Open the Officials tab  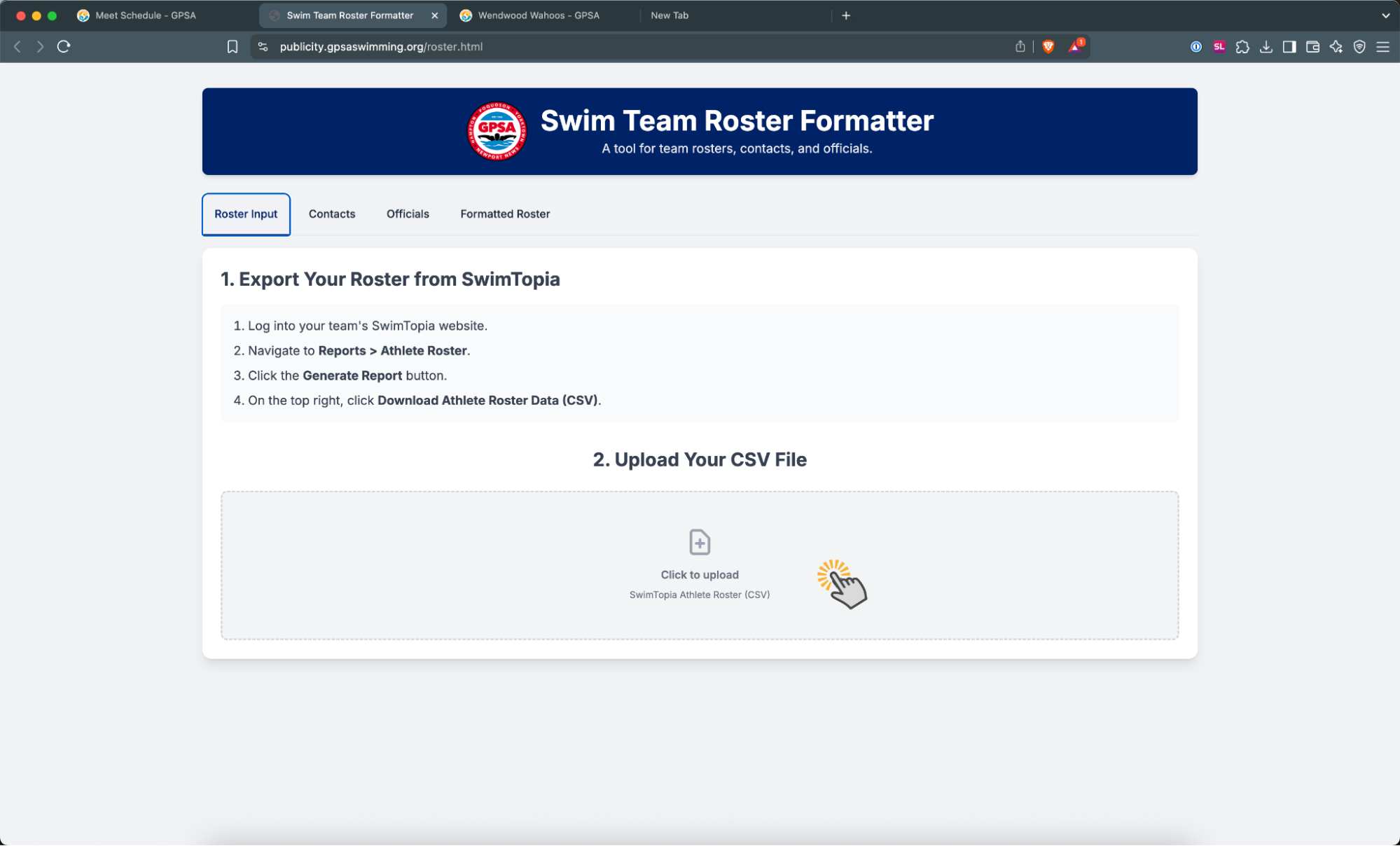pyautogui.click(x=408, y=214)
